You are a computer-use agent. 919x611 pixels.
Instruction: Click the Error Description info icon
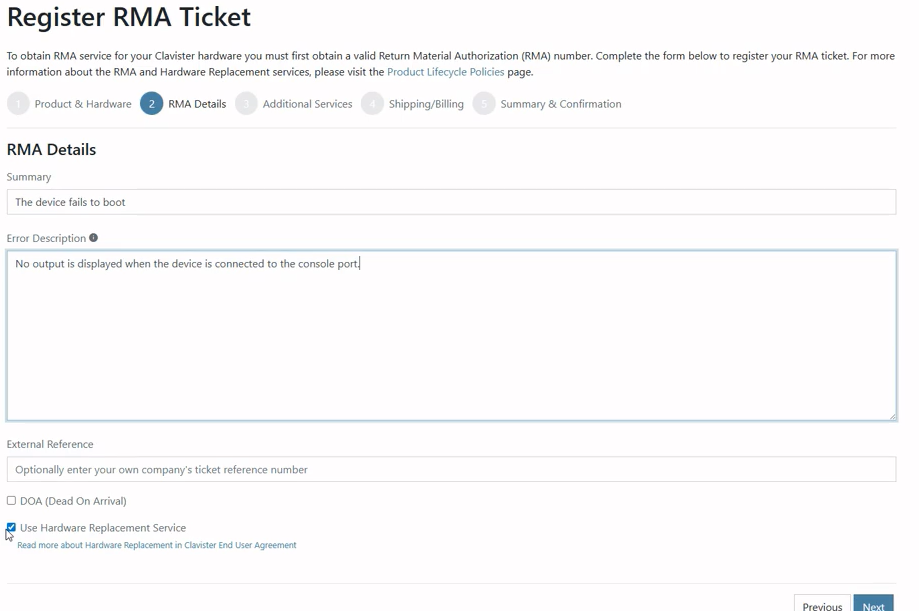point(93,238)
